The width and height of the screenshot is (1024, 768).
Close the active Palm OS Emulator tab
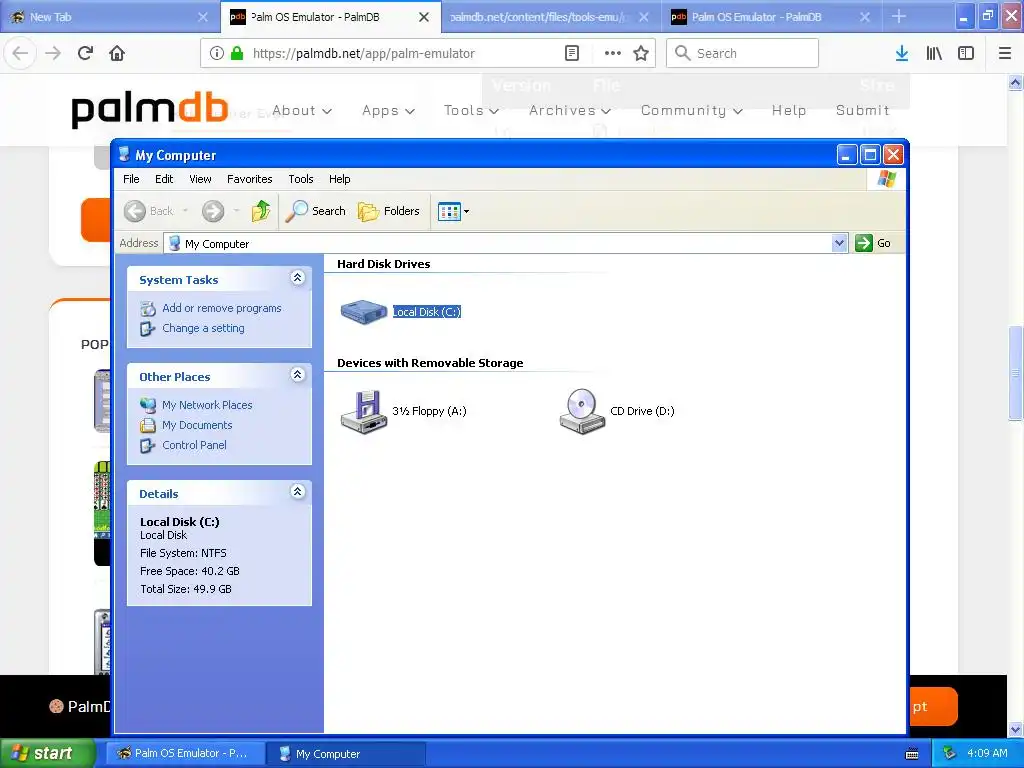(x=424, y=17)
